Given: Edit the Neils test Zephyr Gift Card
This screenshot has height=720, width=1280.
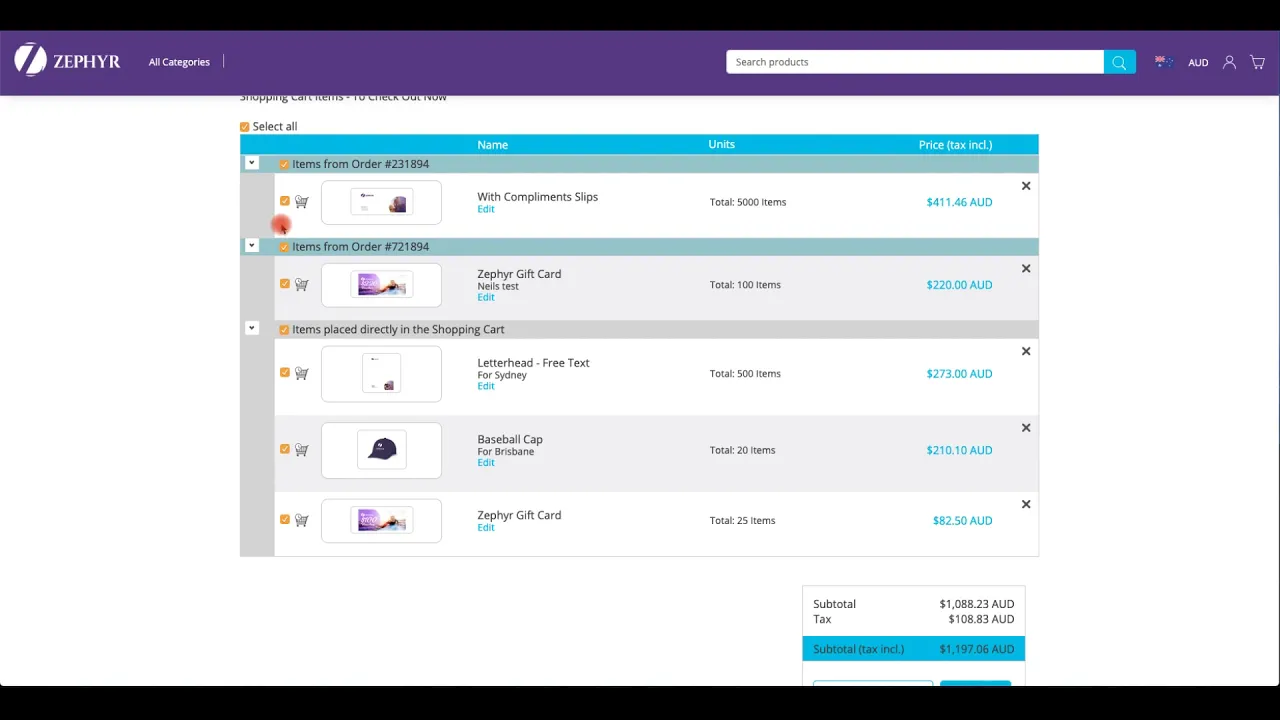Looking at the screenshot, I should point(486,297).
